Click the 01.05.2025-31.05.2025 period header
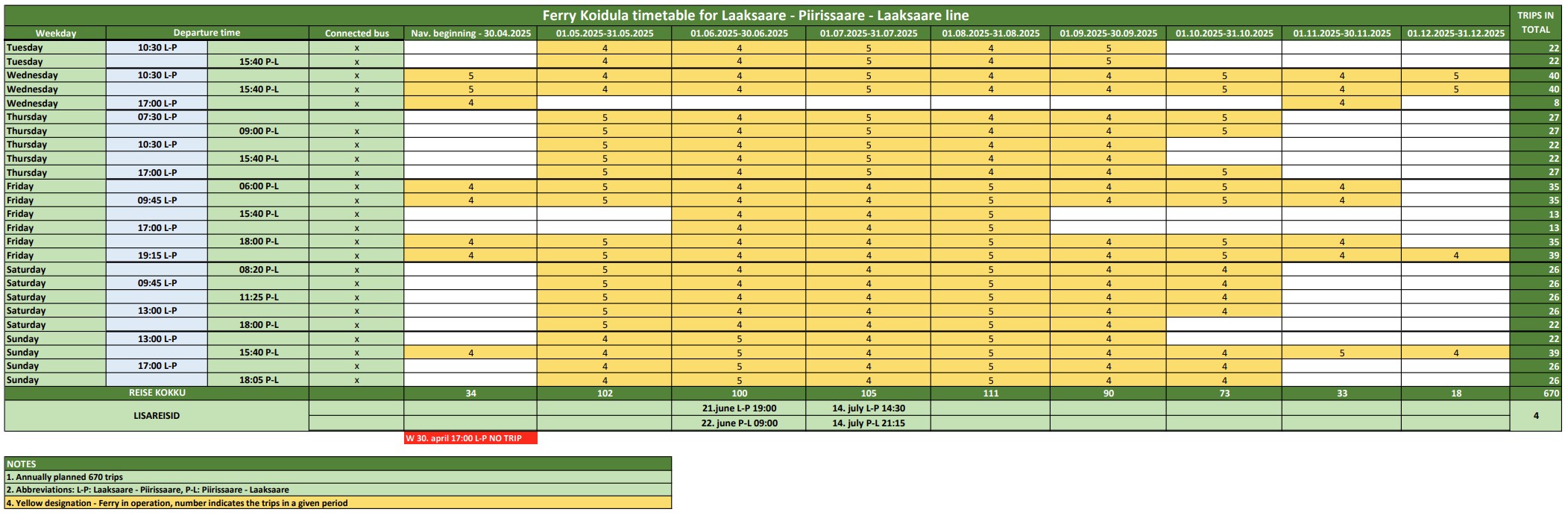The height and width of the screenshot is (515, 1568). click(x=605, y=33)
